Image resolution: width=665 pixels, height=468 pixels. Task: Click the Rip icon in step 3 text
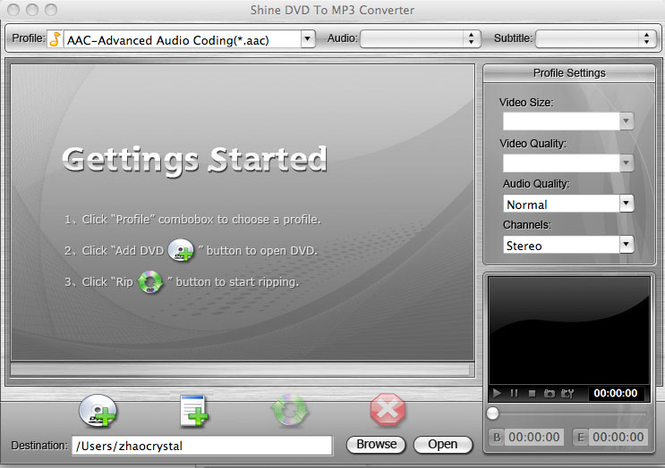click(150, 282)
